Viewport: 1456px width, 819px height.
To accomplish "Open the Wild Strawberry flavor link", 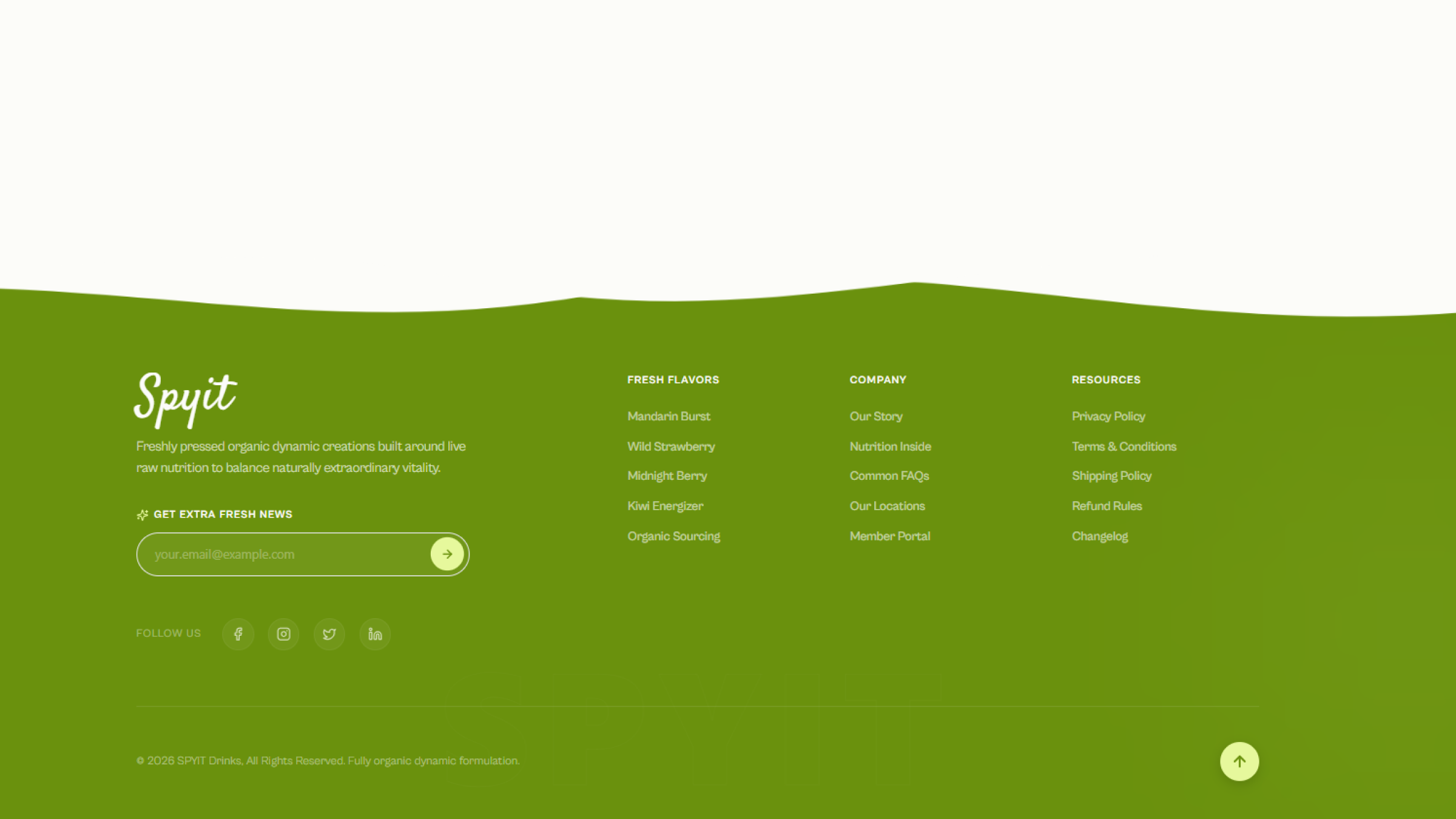I will pyautogui.click(x=671, y=447).
